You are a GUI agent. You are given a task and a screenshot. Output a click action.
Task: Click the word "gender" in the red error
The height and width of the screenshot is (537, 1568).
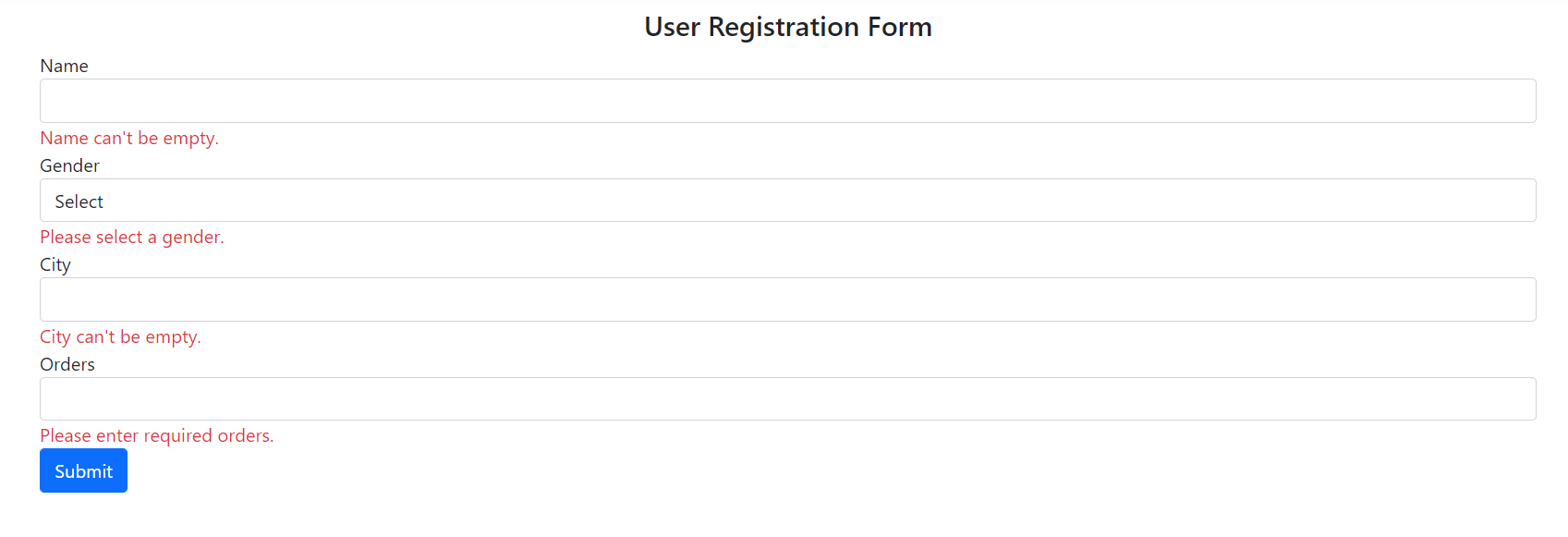[x=191, y=238]
